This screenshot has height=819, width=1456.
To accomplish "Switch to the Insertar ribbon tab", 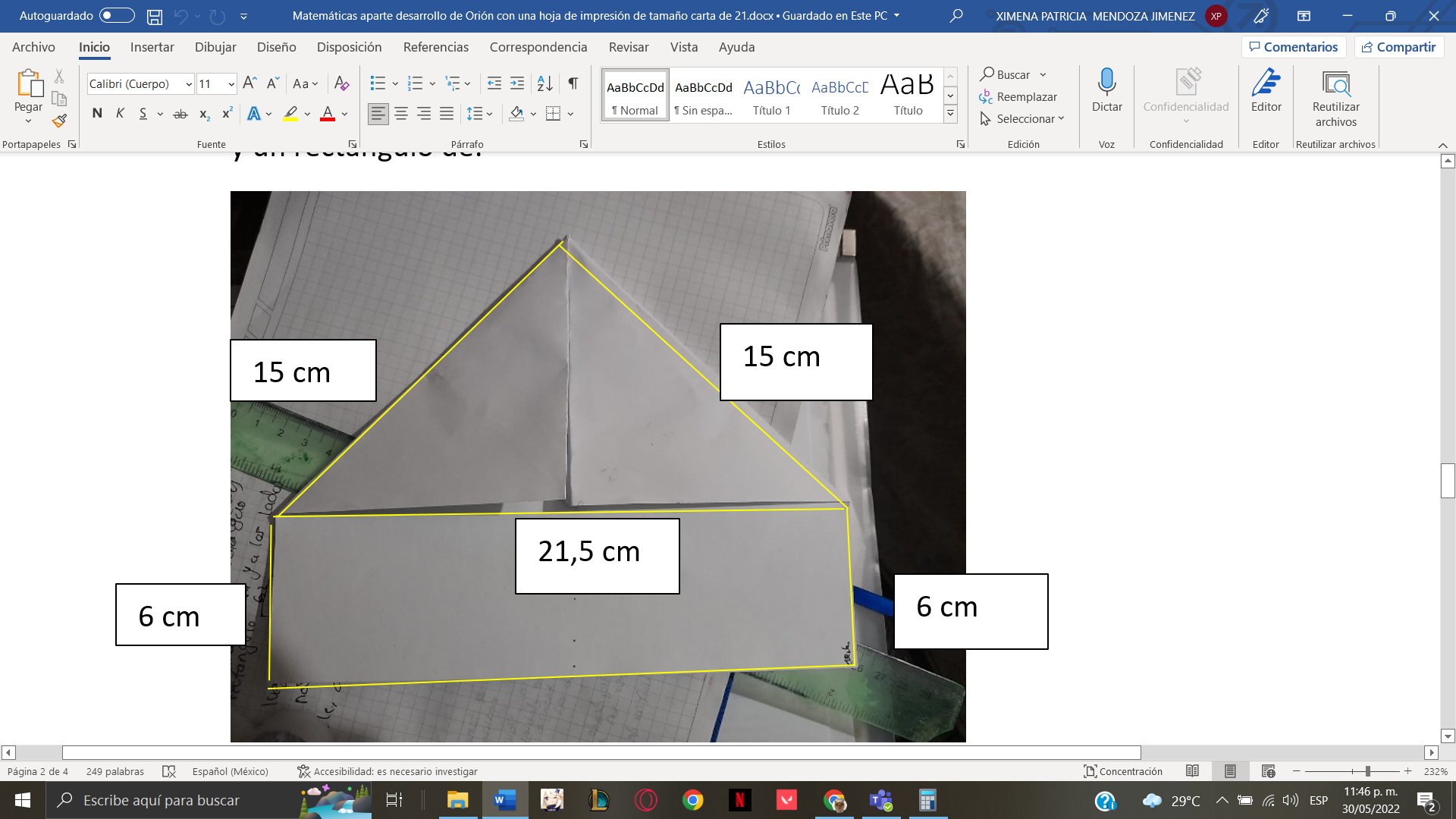I will click(x=152, y=47).
